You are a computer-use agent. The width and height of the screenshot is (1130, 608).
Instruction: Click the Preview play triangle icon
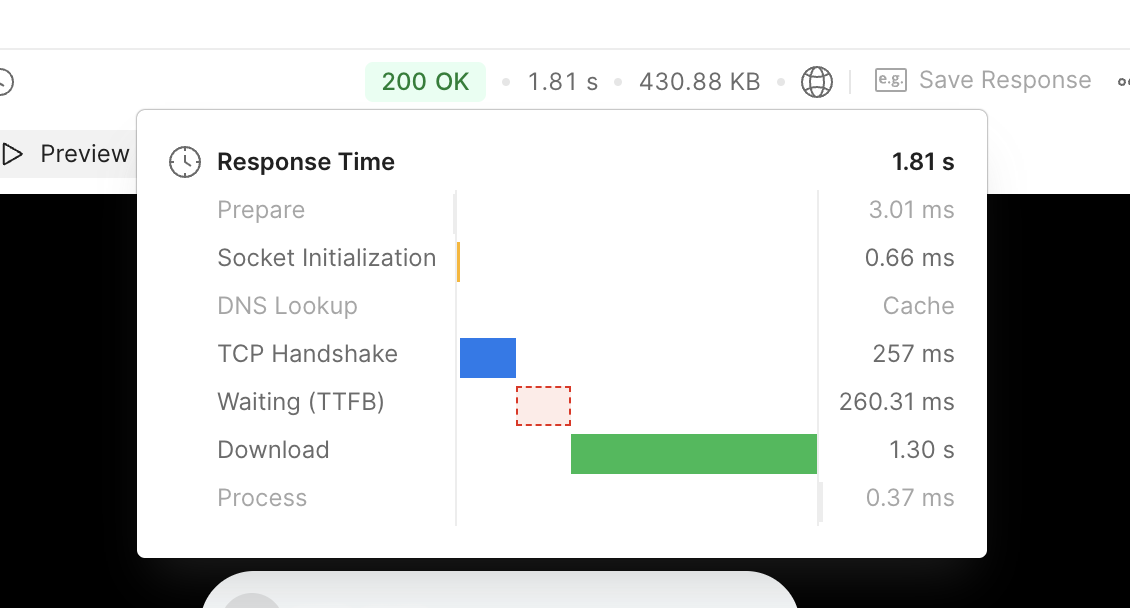(13, 154)
